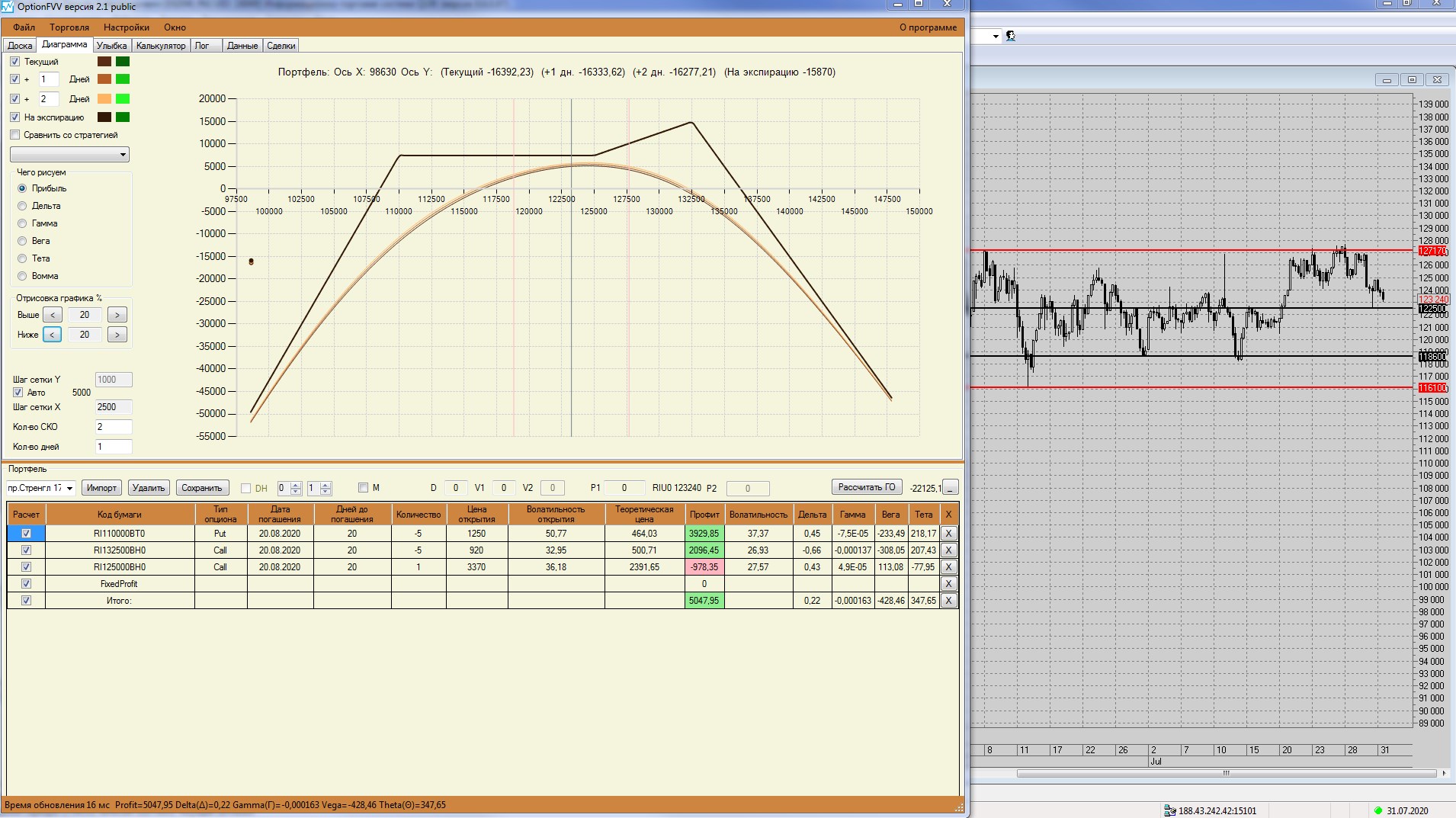Toggle the На экспирацию checkbox
Image resolution: width=1456 pixels, height=818 pixels.
click(15, 117)
